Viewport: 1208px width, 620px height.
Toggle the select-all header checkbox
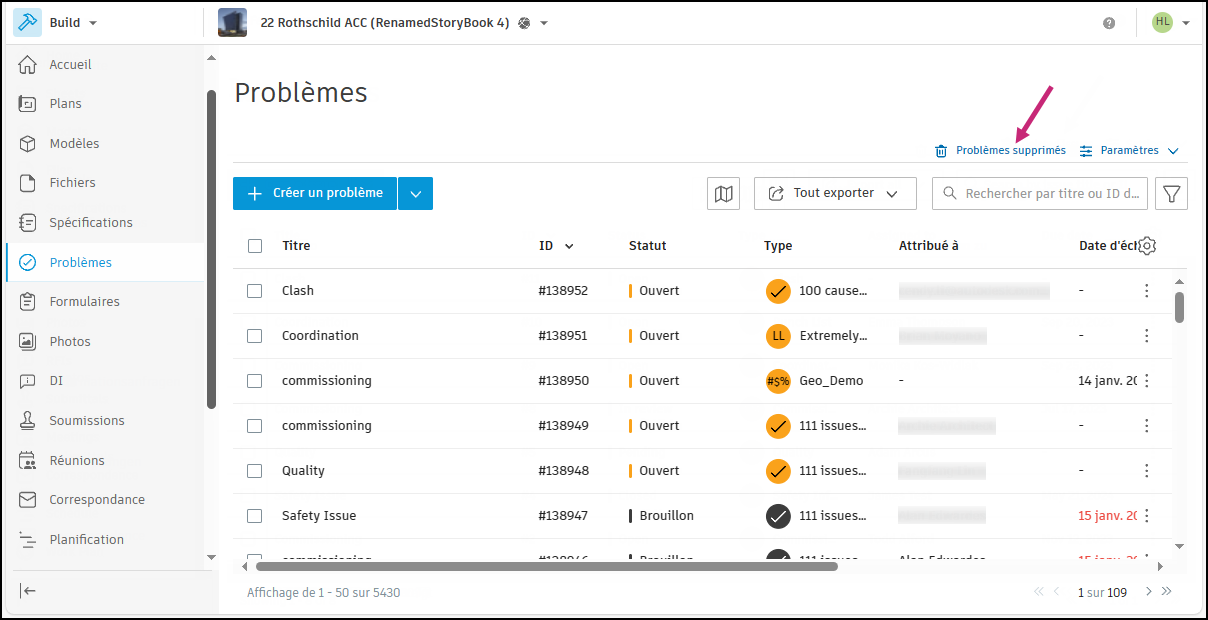[x=255, y=246]
